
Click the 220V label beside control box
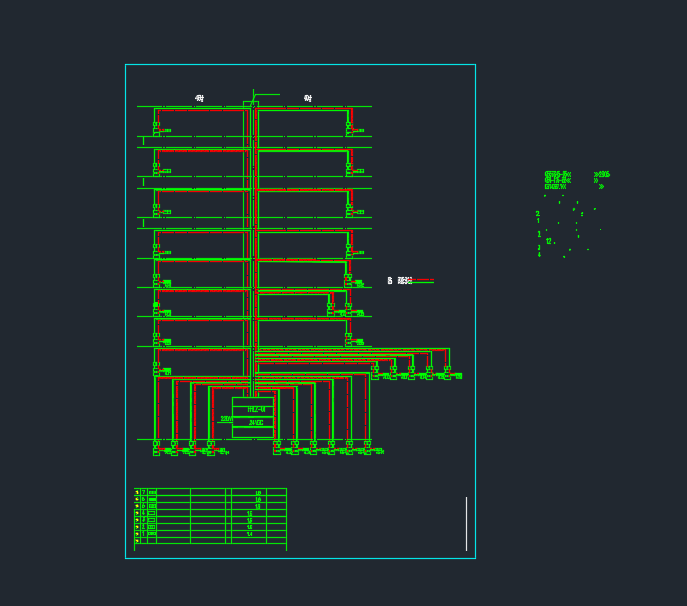coord(225,419)
